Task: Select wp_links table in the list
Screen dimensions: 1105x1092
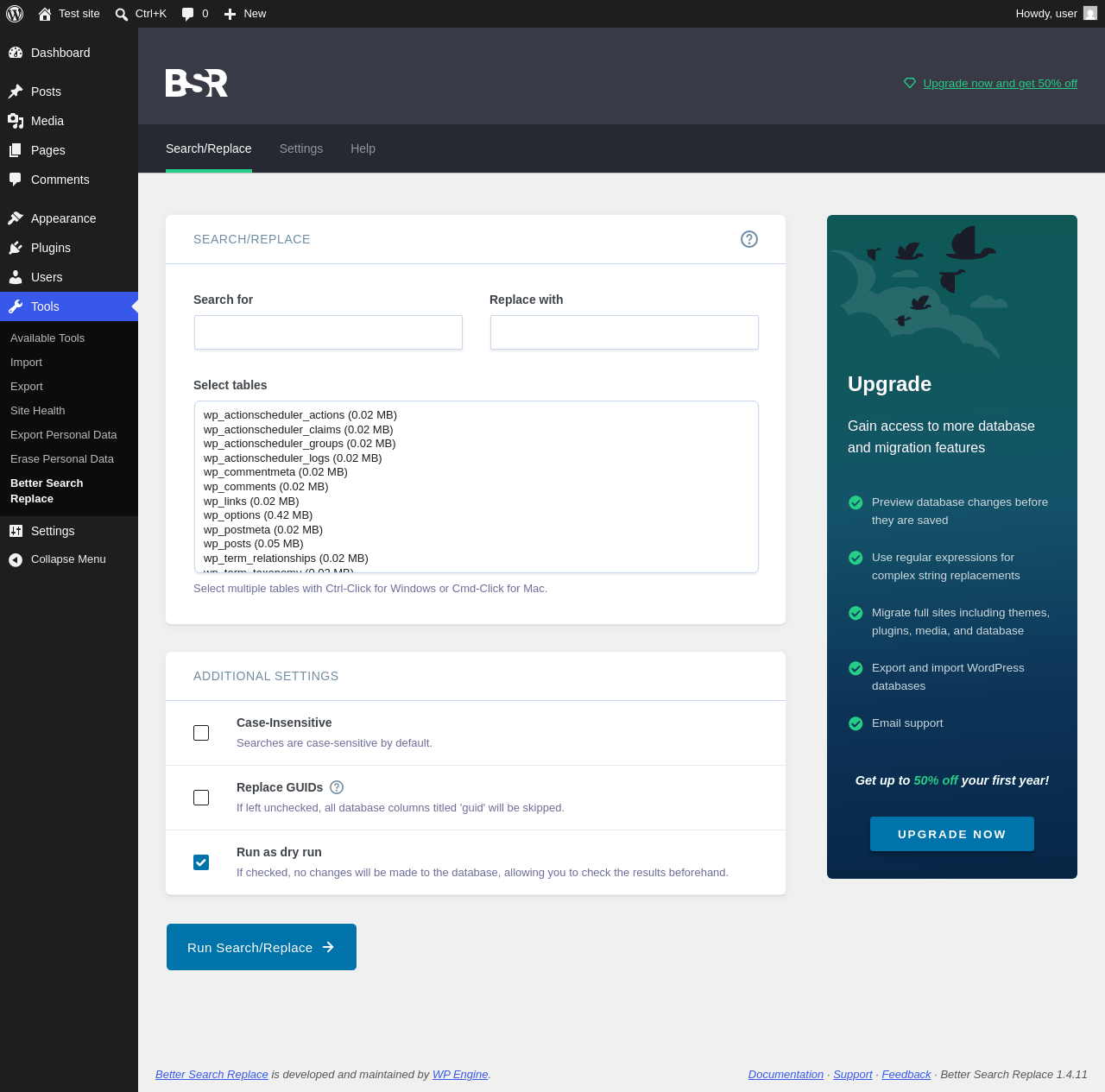Action: coord(477,502)
